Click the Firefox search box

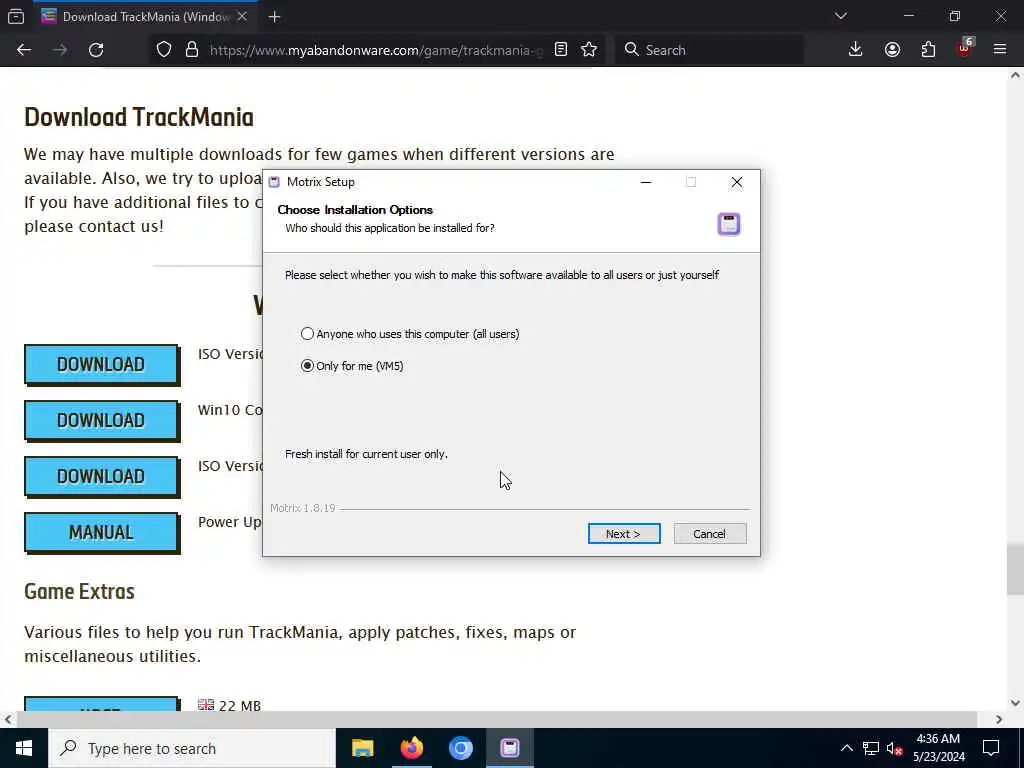(709, 50)
